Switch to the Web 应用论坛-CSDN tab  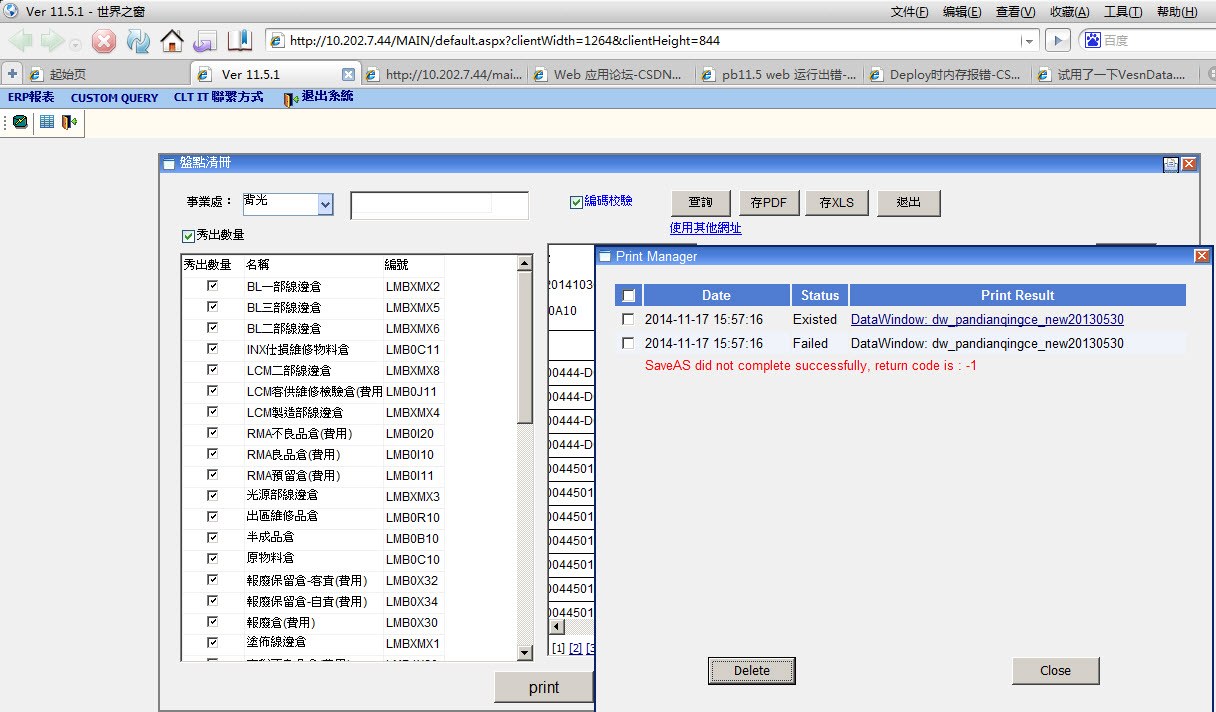coord(610,74)
